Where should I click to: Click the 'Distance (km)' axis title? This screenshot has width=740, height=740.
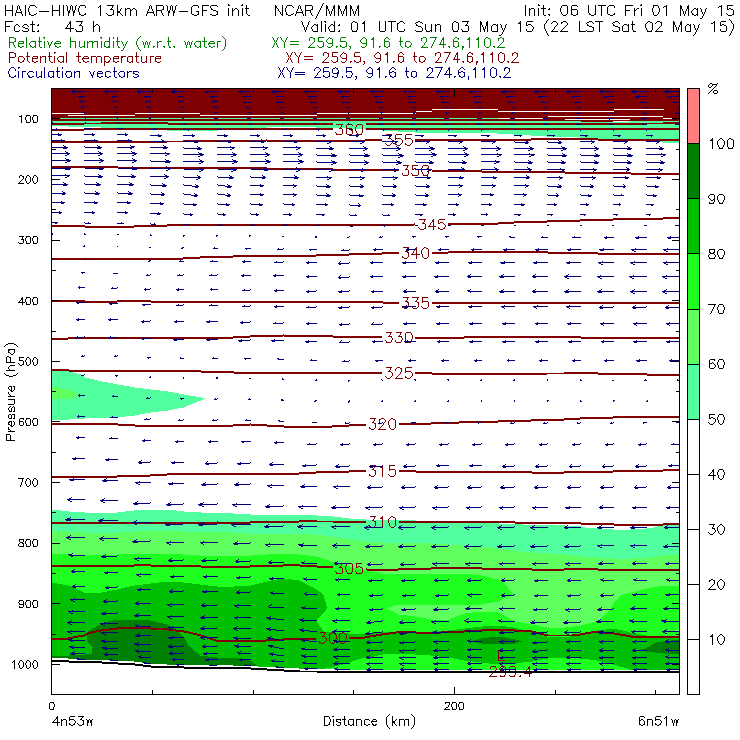[369, 721]
